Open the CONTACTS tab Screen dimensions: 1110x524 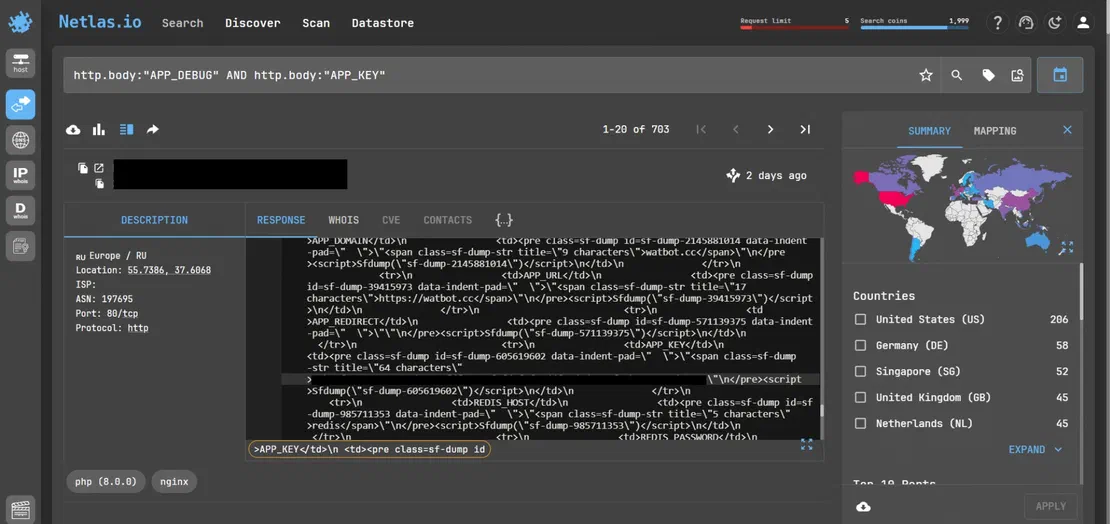click(447, 220)
